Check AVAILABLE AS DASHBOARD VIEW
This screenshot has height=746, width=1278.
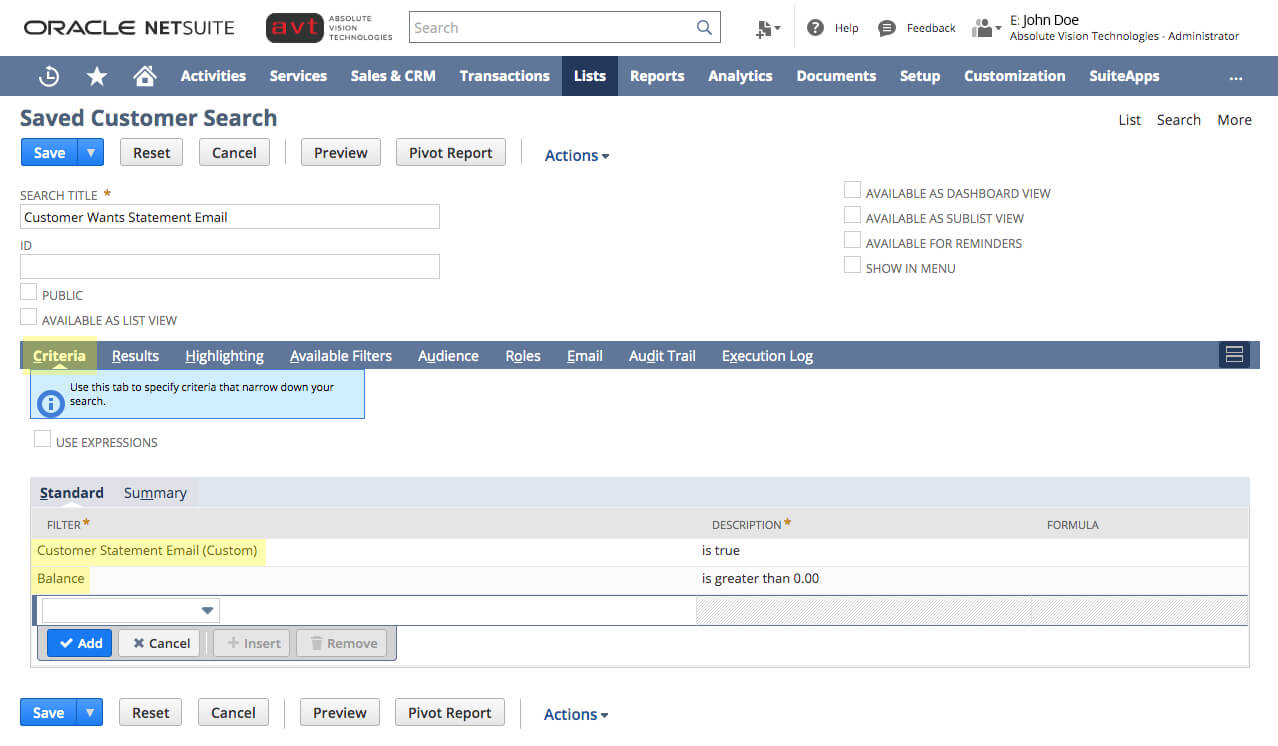pyautogui.click(x=852, y=189)
